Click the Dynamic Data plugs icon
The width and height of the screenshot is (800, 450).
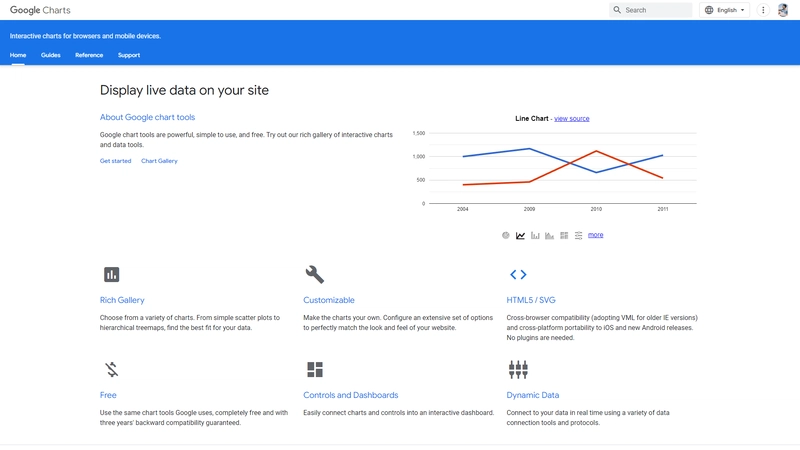(518, 369)
